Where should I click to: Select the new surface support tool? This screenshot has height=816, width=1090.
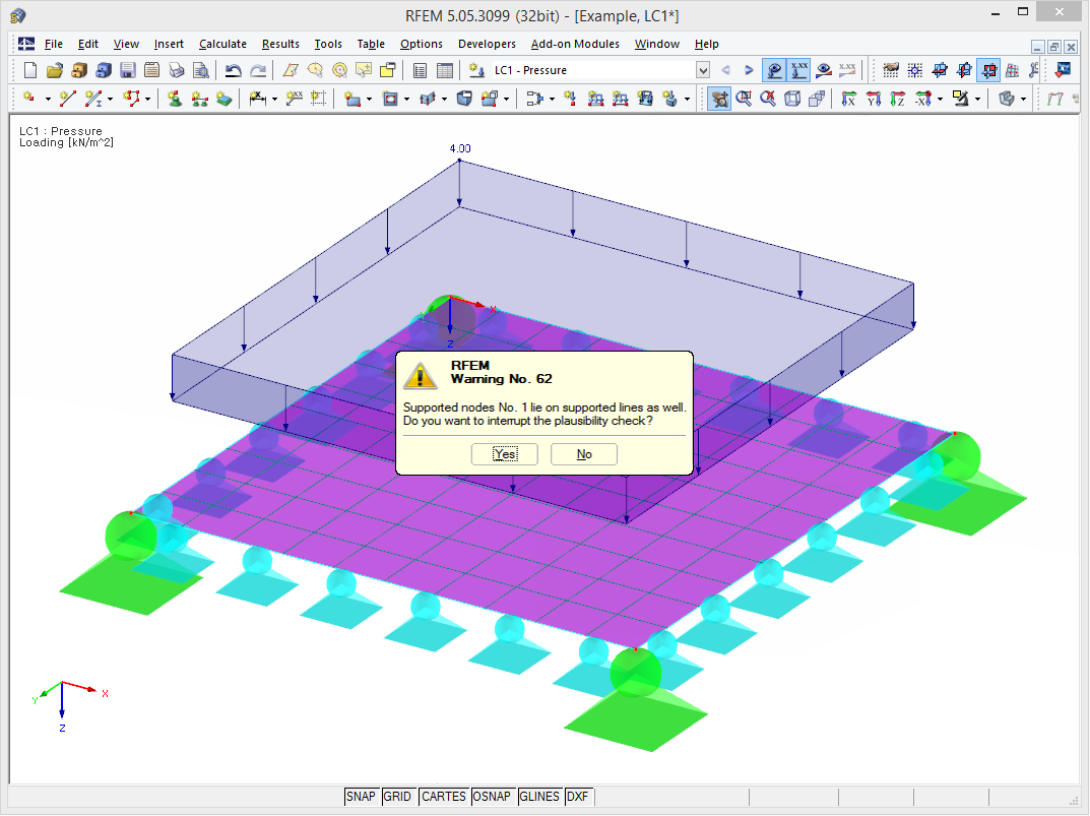(224, 99)
